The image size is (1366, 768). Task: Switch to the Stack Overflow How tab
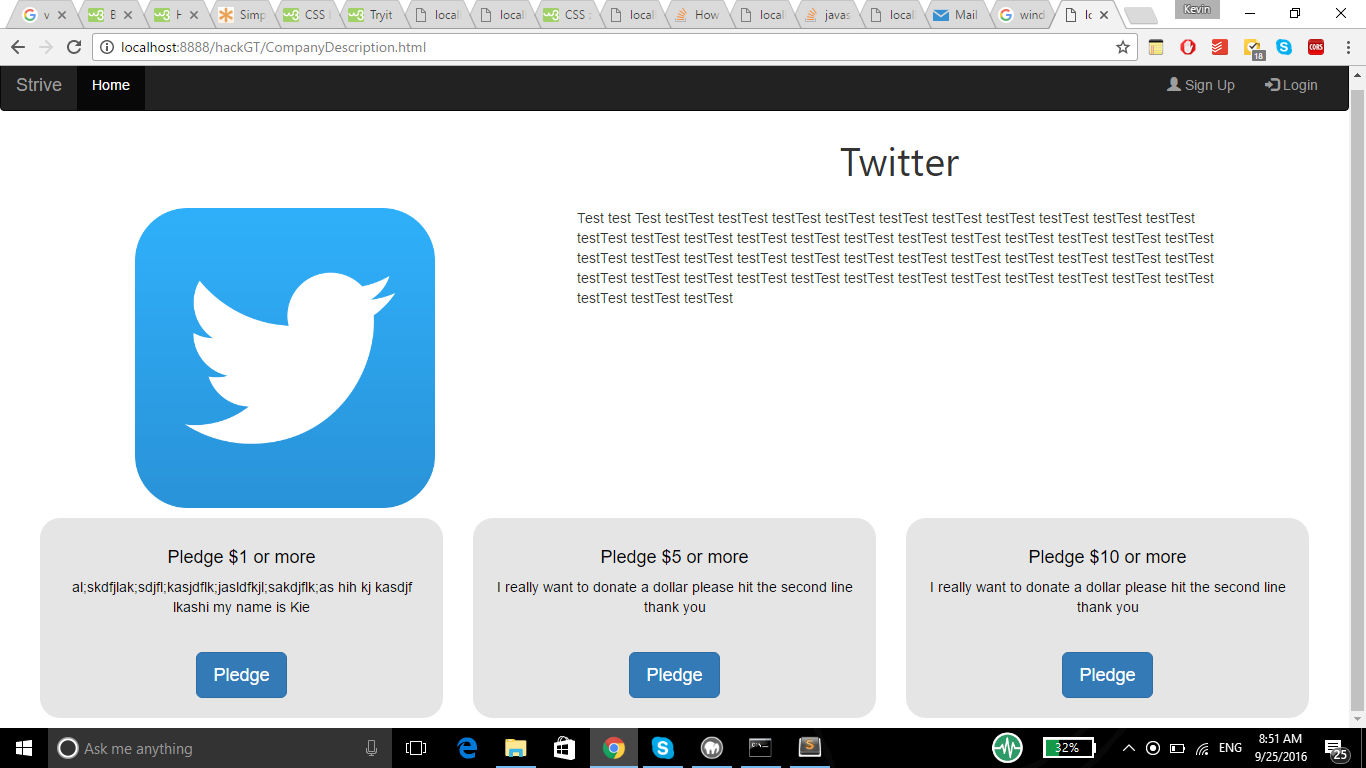point(696,15)
